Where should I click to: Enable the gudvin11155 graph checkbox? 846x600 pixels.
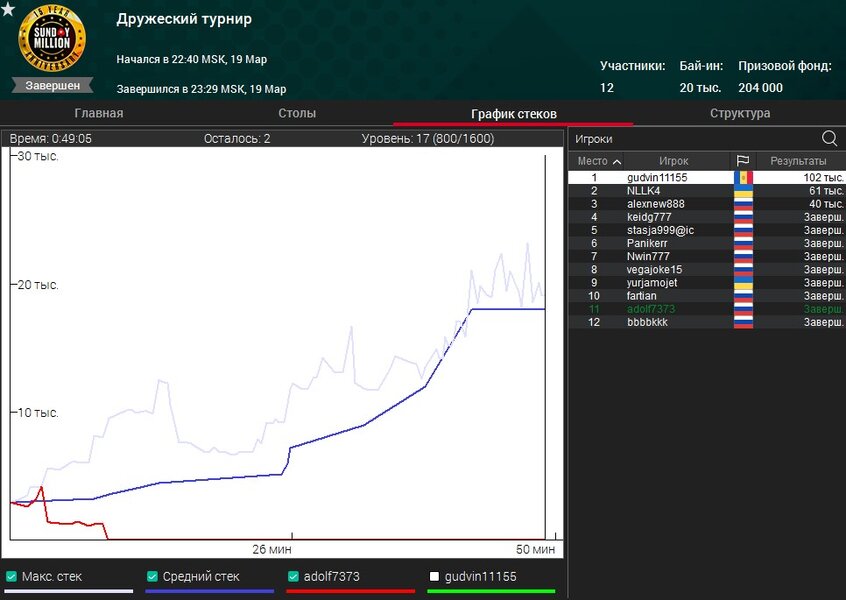coord(434,576)
